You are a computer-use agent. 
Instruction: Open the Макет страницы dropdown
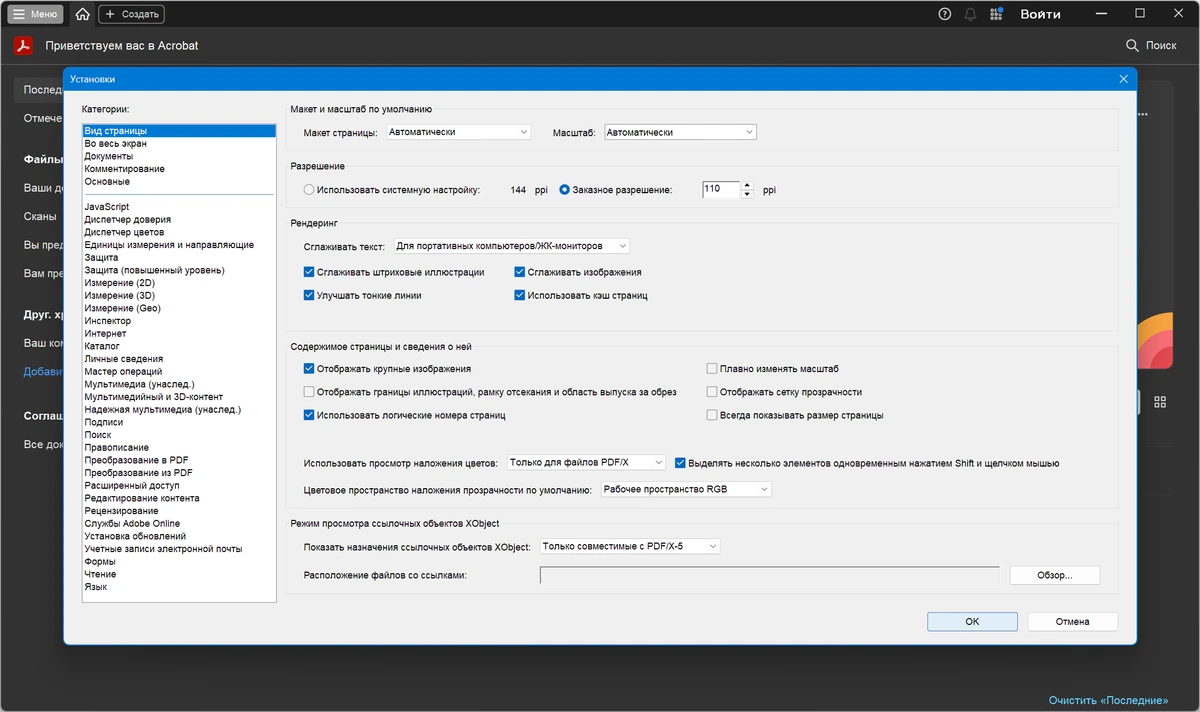[x=458, y=132]
